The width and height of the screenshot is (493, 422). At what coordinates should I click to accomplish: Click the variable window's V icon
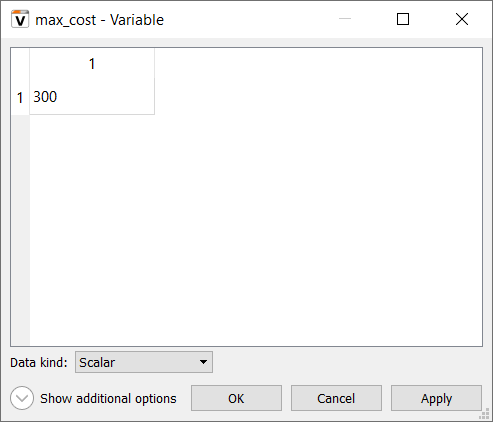20,19
